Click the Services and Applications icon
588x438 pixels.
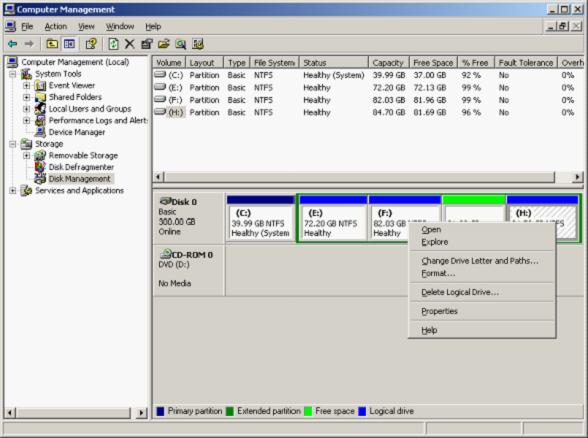(x=26, y=190)
